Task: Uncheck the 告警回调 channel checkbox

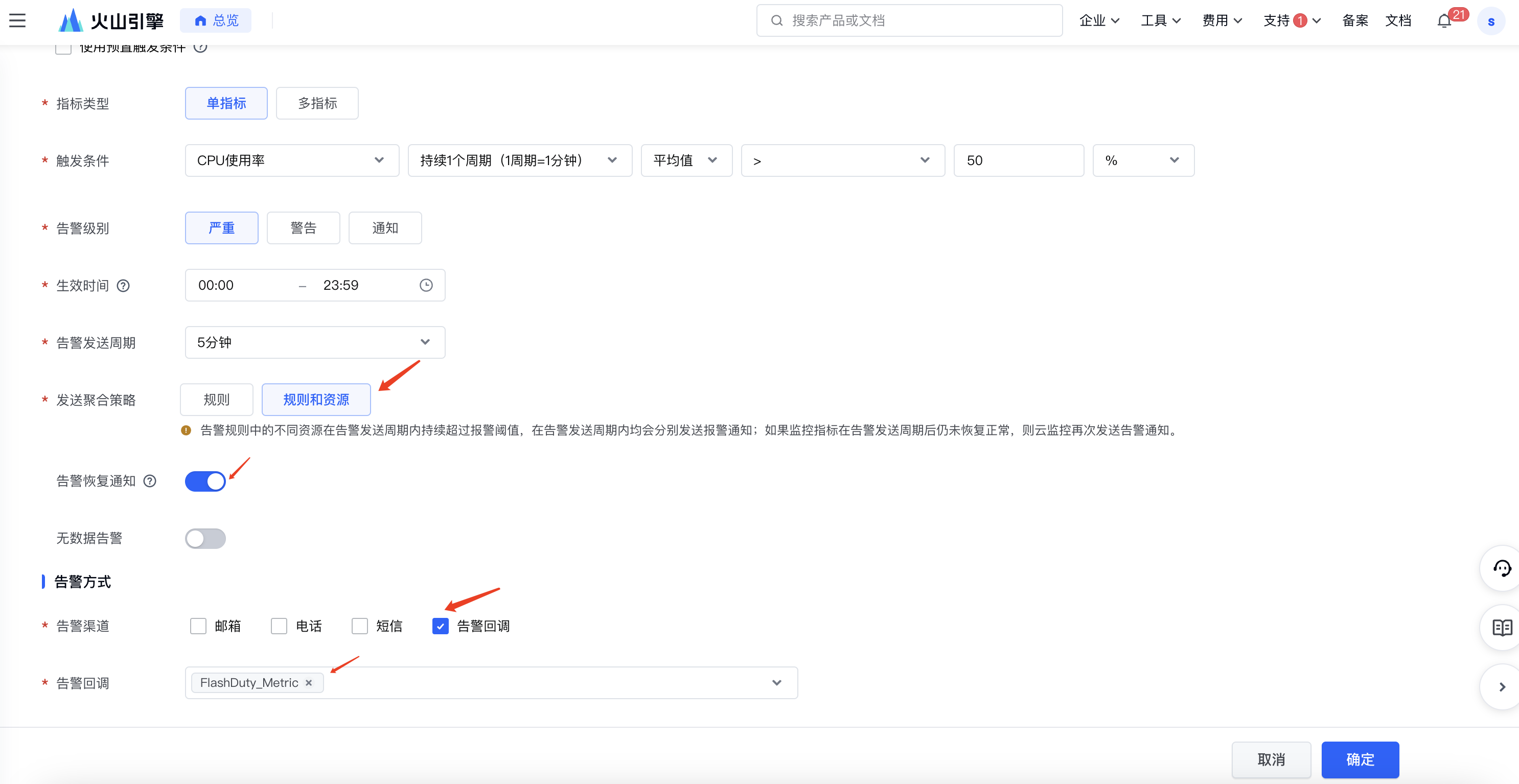Action: pos(441,626)
